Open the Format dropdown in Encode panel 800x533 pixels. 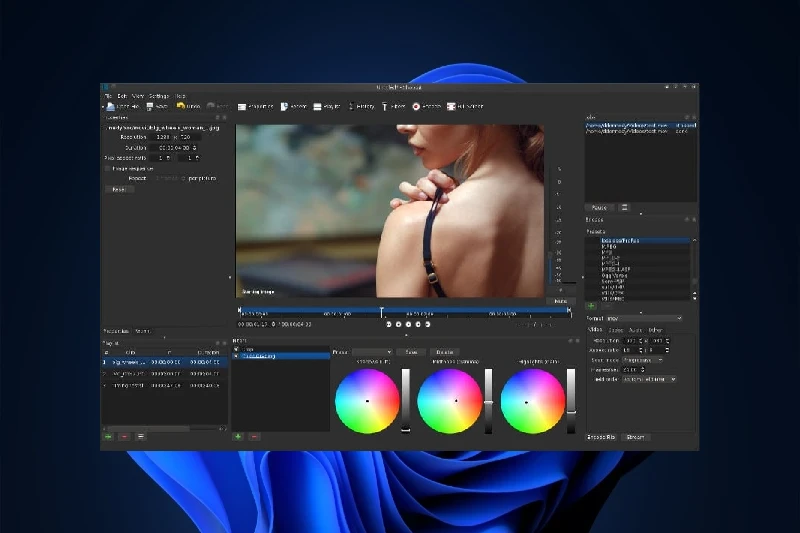coord(644,318)
